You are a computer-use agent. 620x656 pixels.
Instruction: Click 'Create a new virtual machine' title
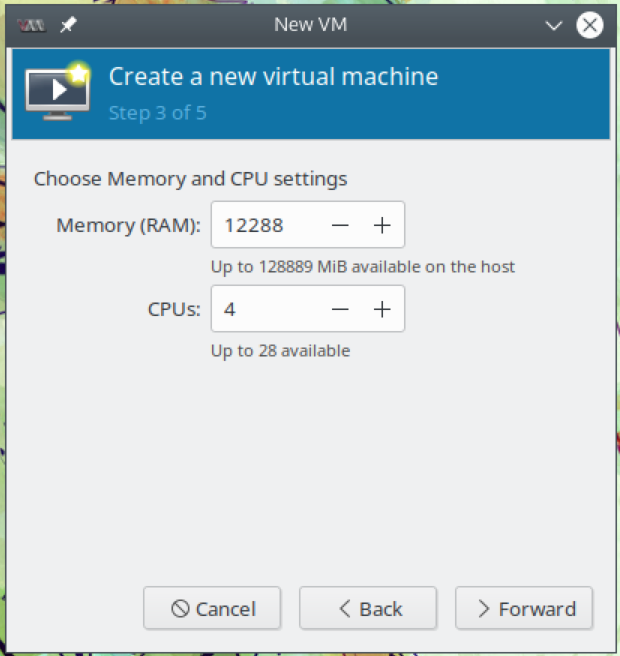[274, 77]
